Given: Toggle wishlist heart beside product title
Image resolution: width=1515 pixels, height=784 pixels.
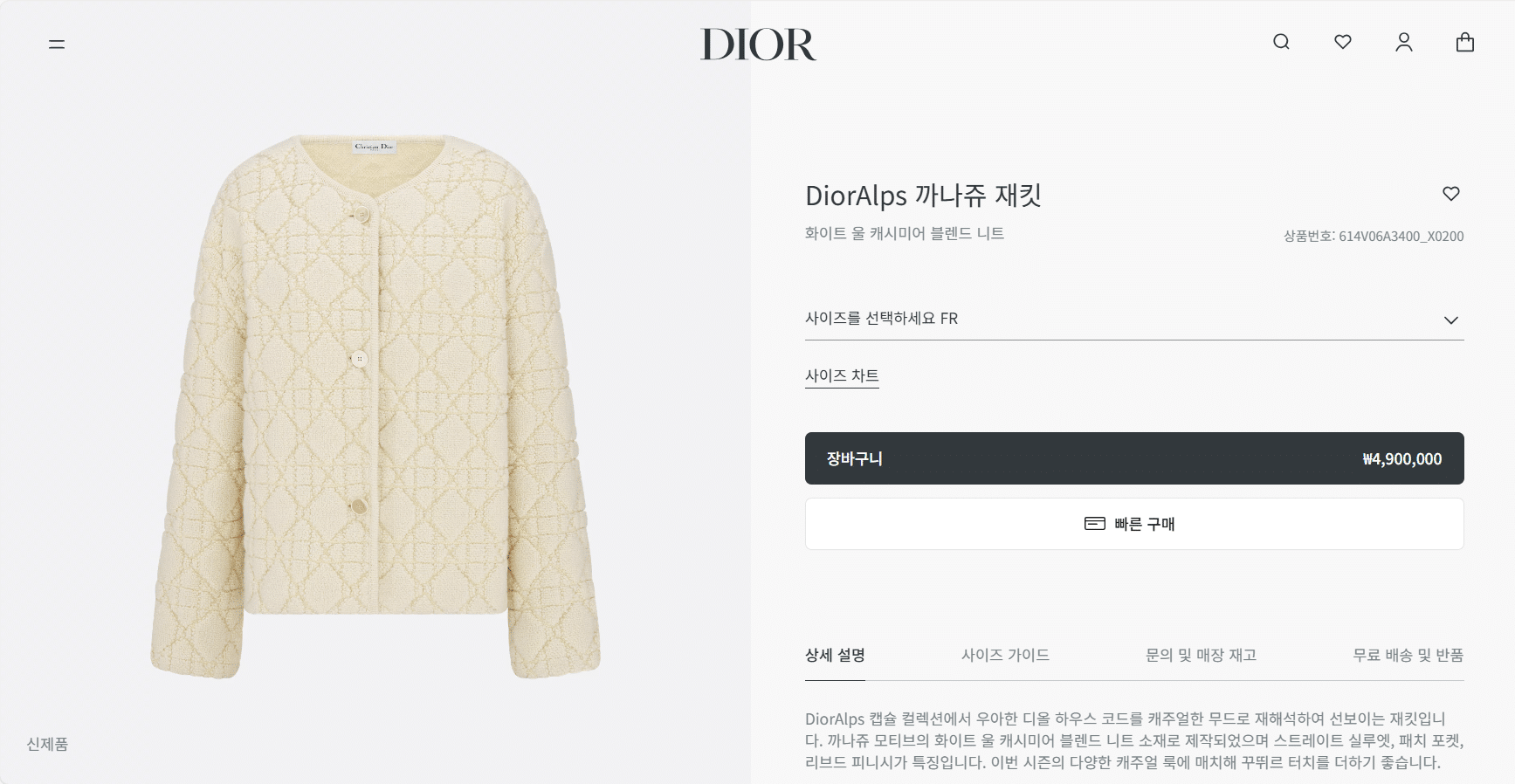Looking at the screenshot, I should coord(1451,194).
